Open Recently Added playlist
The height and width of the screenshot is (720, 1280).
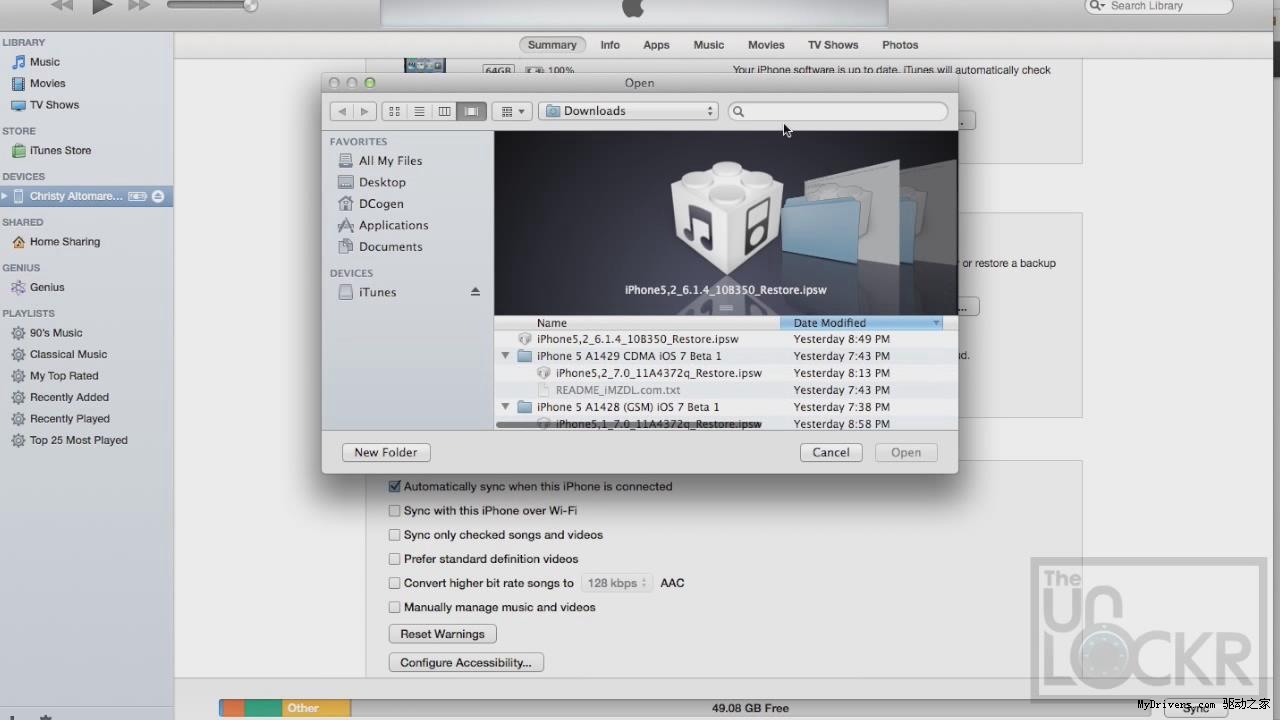69,397
